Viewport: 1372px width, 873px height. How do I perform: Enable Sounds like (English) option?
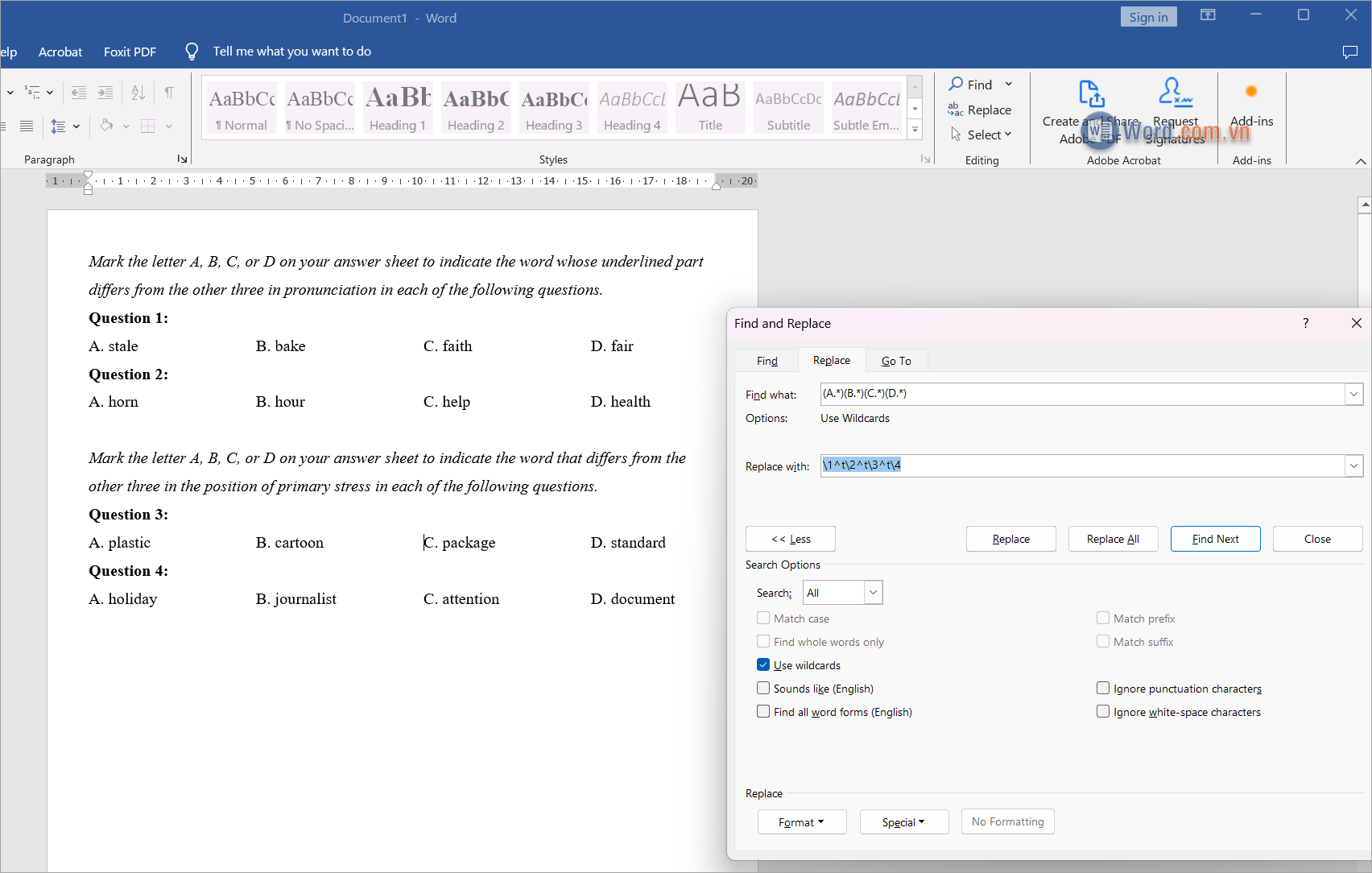pyautogui.click(x=763, y=689)
